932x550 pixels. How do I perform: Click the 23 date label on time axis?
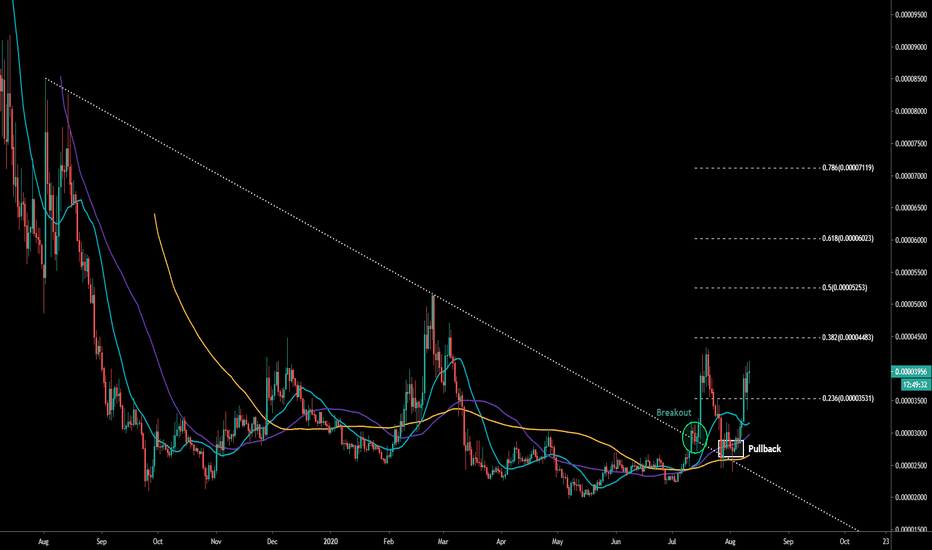tap(886, 542)
